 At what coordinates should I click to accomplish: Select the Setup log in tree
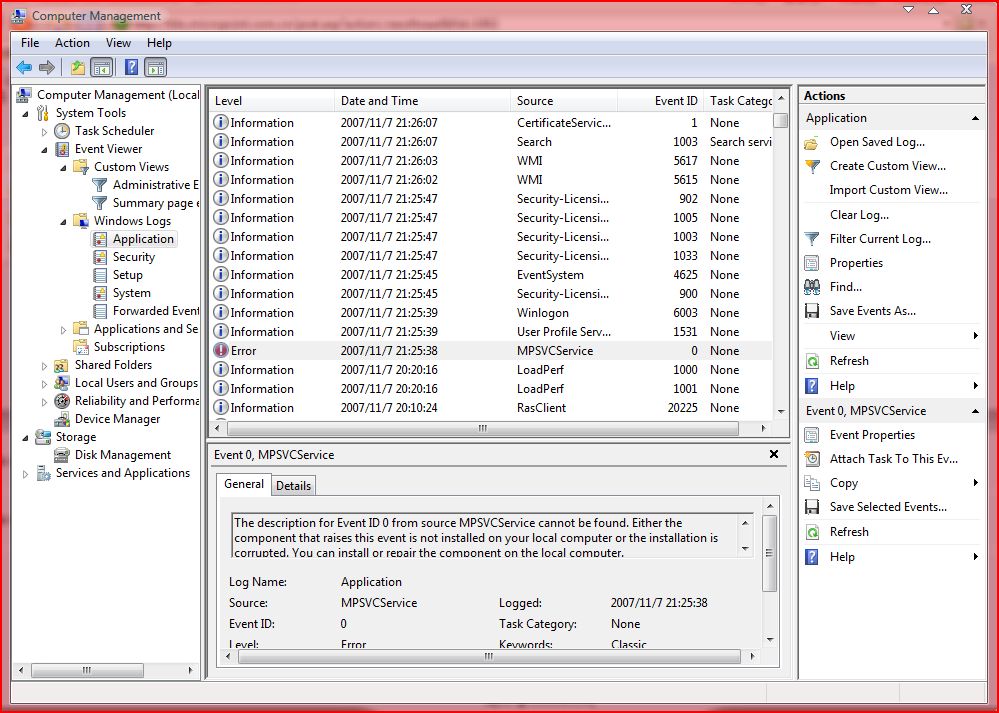pos(127,275)
